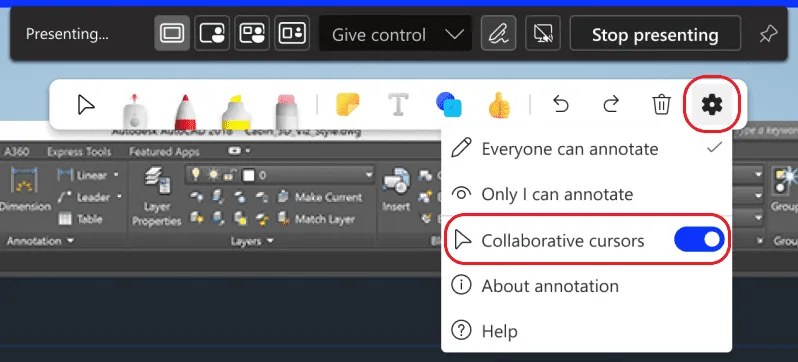
Task: Pick the red pen tool
Action: click(185, 111)
